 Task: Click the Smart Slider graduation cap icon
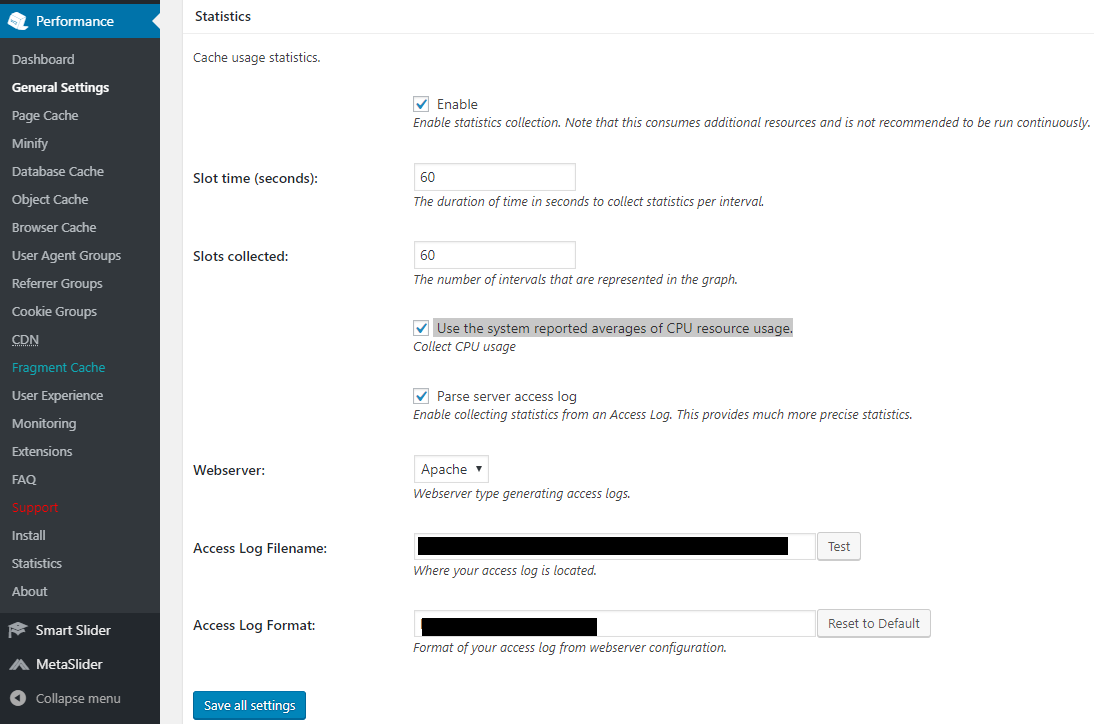(17, 630)
